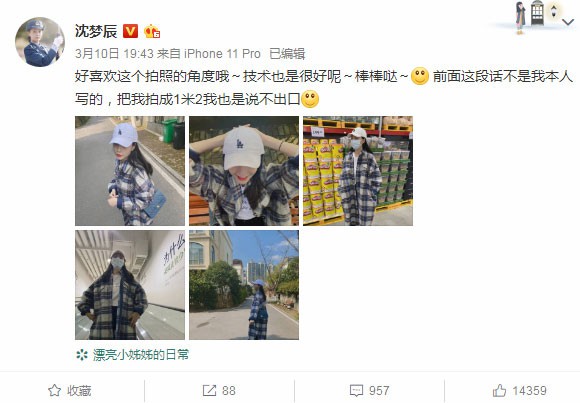580x403 pixels.
Task: Click the green topic flower icon
Action: (x=82, y=355)
